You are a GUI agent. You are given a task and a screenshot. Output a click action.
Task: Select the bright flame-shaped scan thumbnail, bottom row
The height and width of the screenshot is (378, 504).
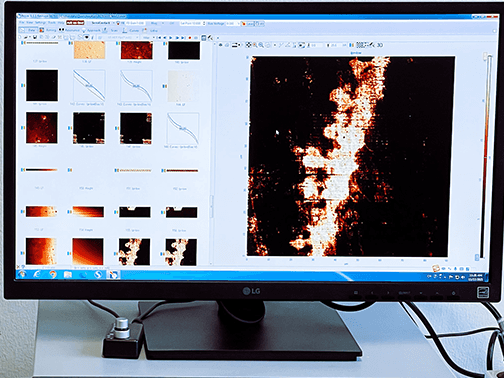click(x=134, y=252)
